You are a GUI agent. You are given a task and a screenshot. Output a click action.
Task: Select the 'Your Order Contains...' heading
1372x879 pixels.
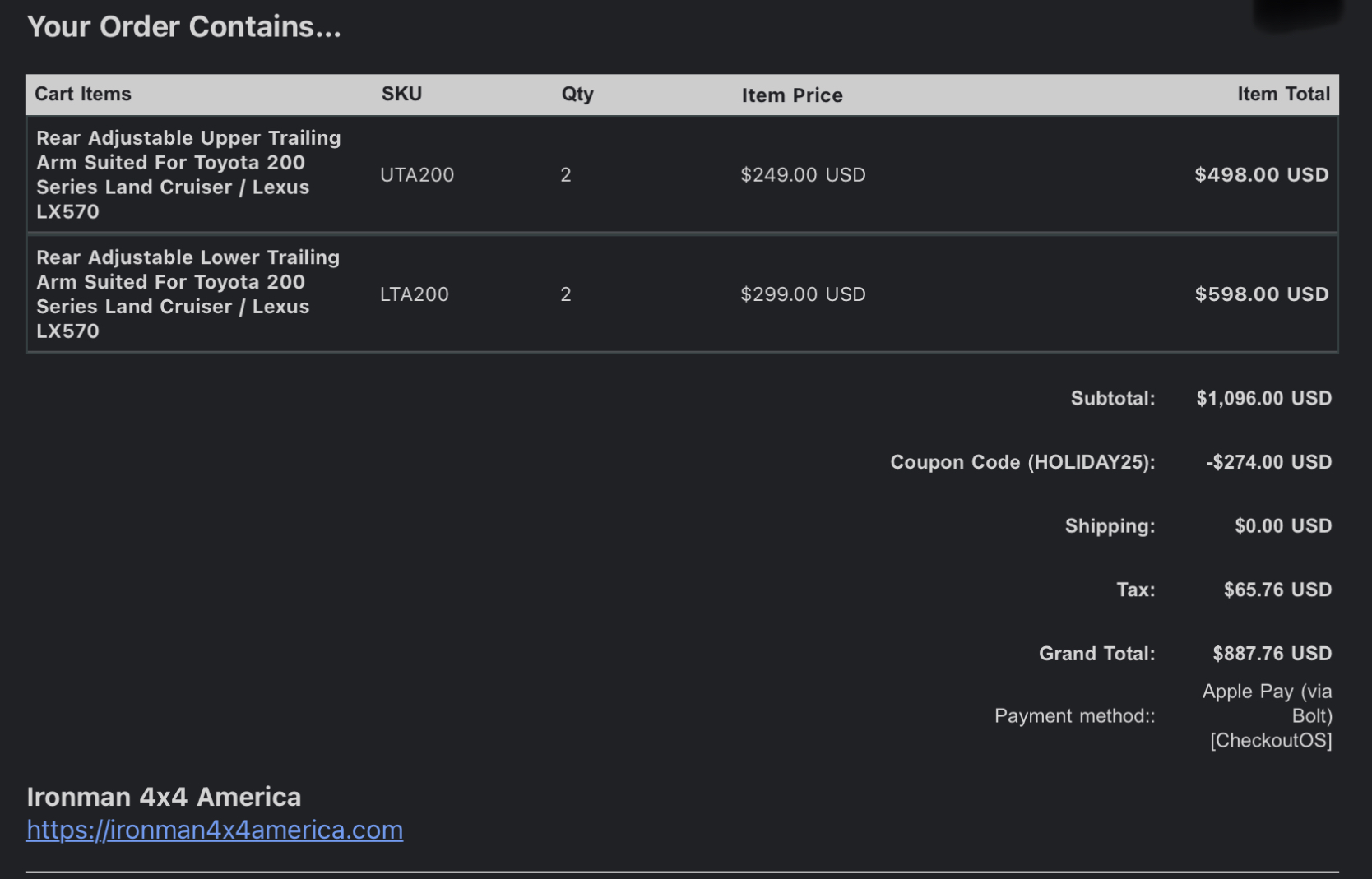(x=183, y=26)
